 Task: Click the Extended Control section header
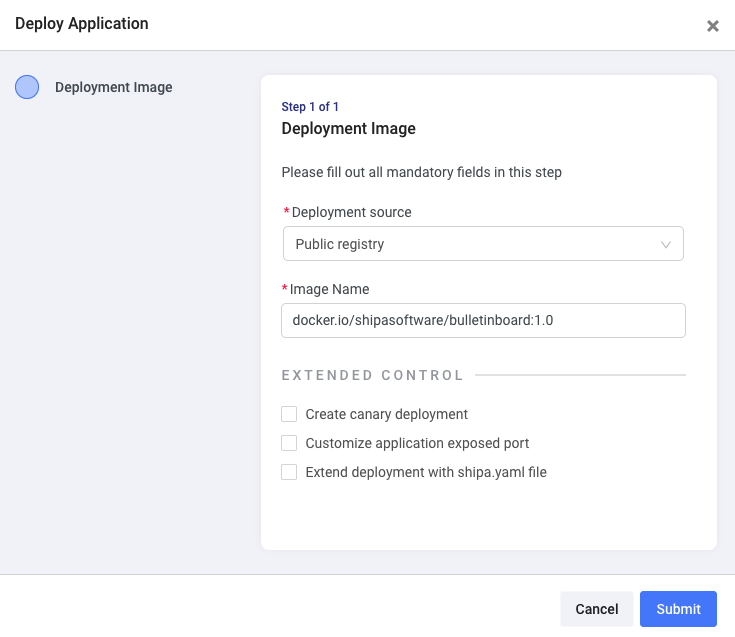[x=373, y=376]
